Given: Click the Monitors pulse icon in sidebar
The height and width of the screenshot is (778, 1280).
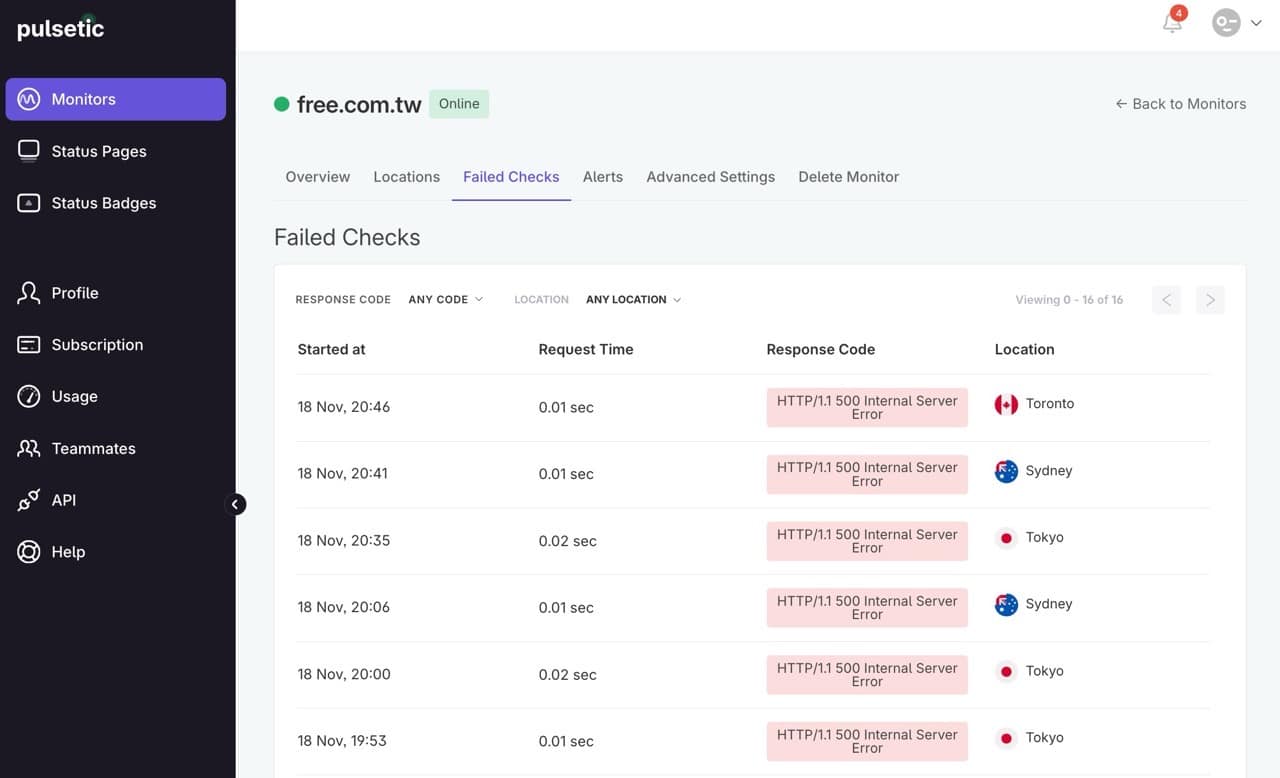Looking at the screenshot, I should [29, 99].
